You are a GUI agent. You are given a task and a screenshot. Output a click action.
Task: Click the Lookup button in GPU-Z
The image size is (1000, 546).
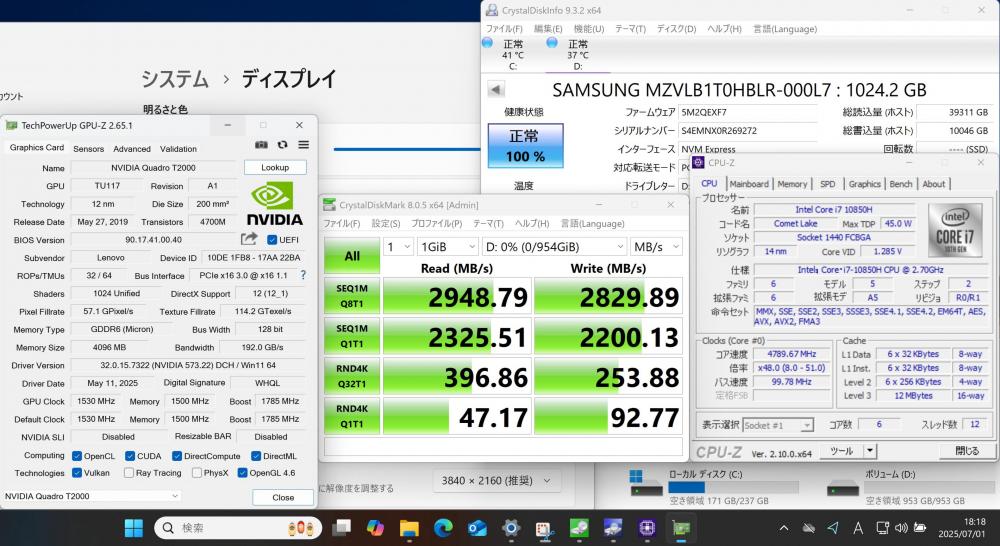click(275, 167)
